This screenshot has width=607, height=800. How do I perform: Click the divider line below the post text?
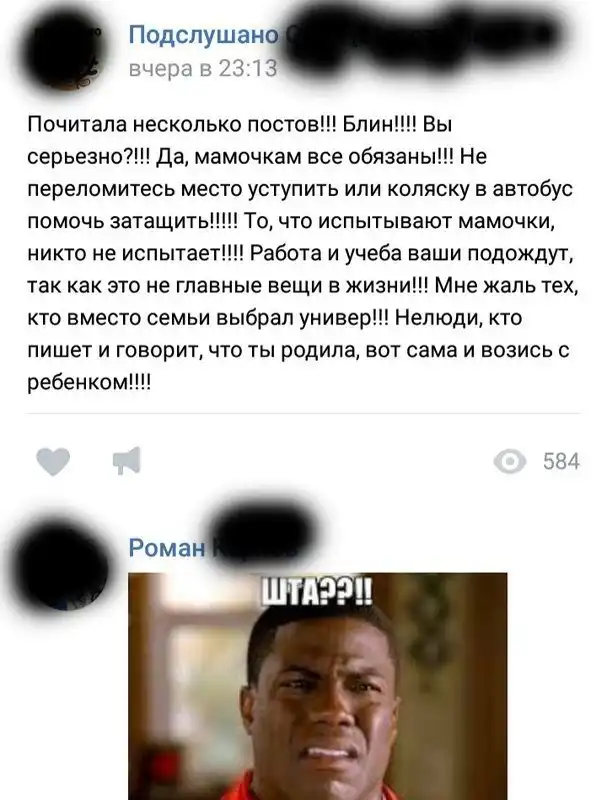[x=303, y=413]
